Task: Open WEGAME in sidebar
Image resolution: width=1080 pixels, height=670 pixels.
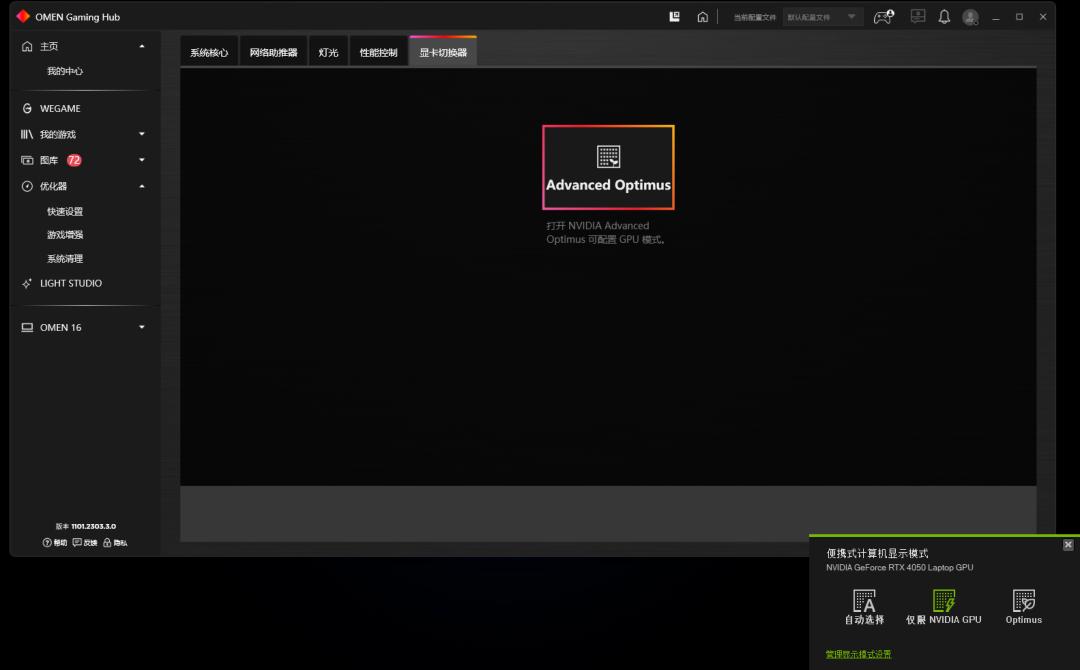Action: [60, 108]
